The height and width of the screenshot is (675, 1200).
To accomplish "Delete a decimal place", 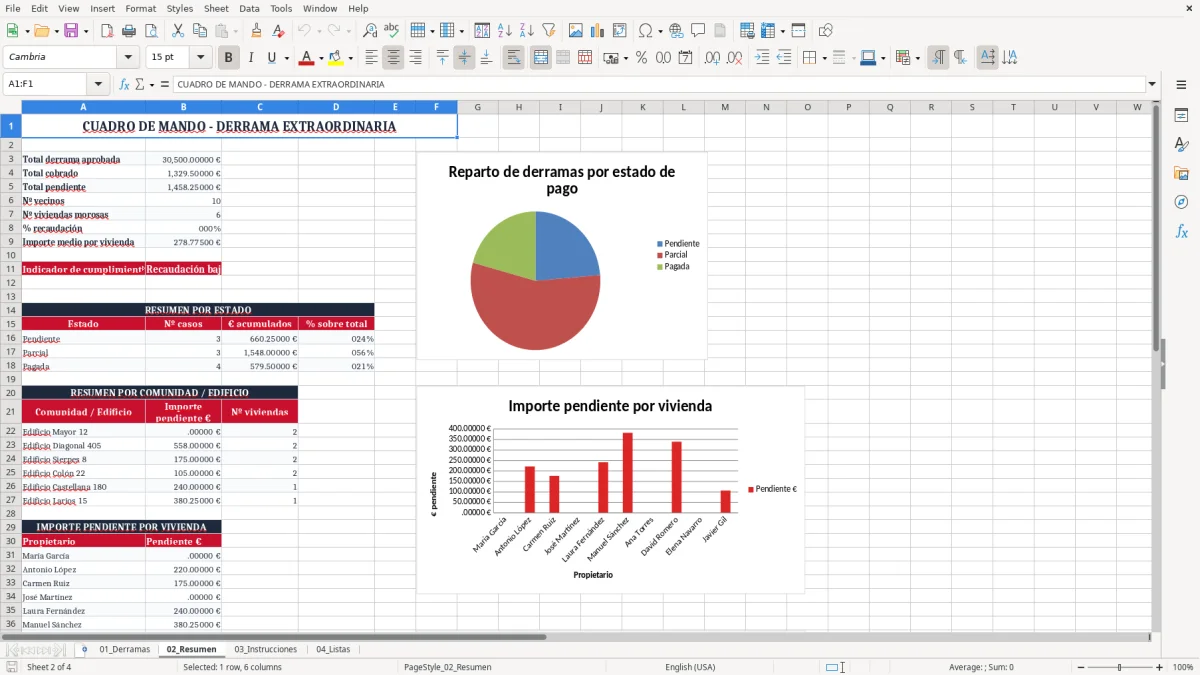I will pyautogui.click(x=735, y=58).
